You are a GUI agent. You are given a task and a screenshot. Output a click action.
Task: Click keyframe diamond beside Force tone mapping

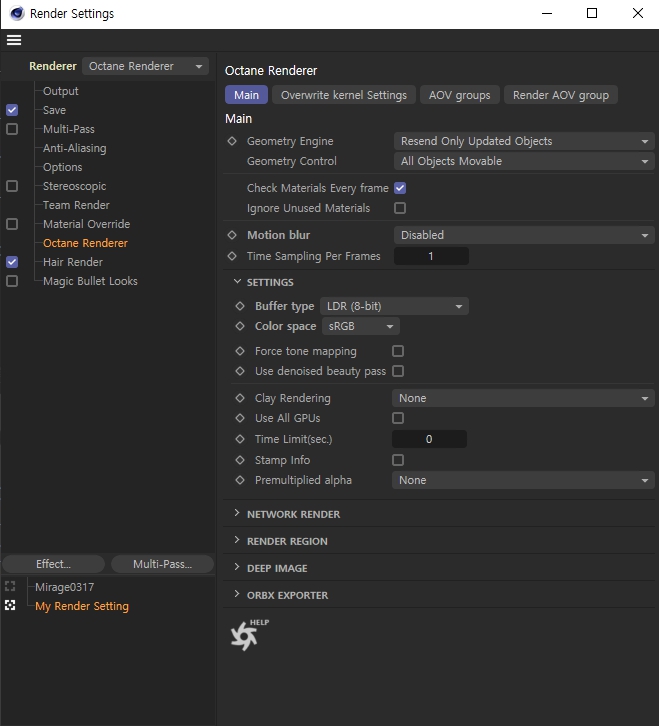point(240,351)
